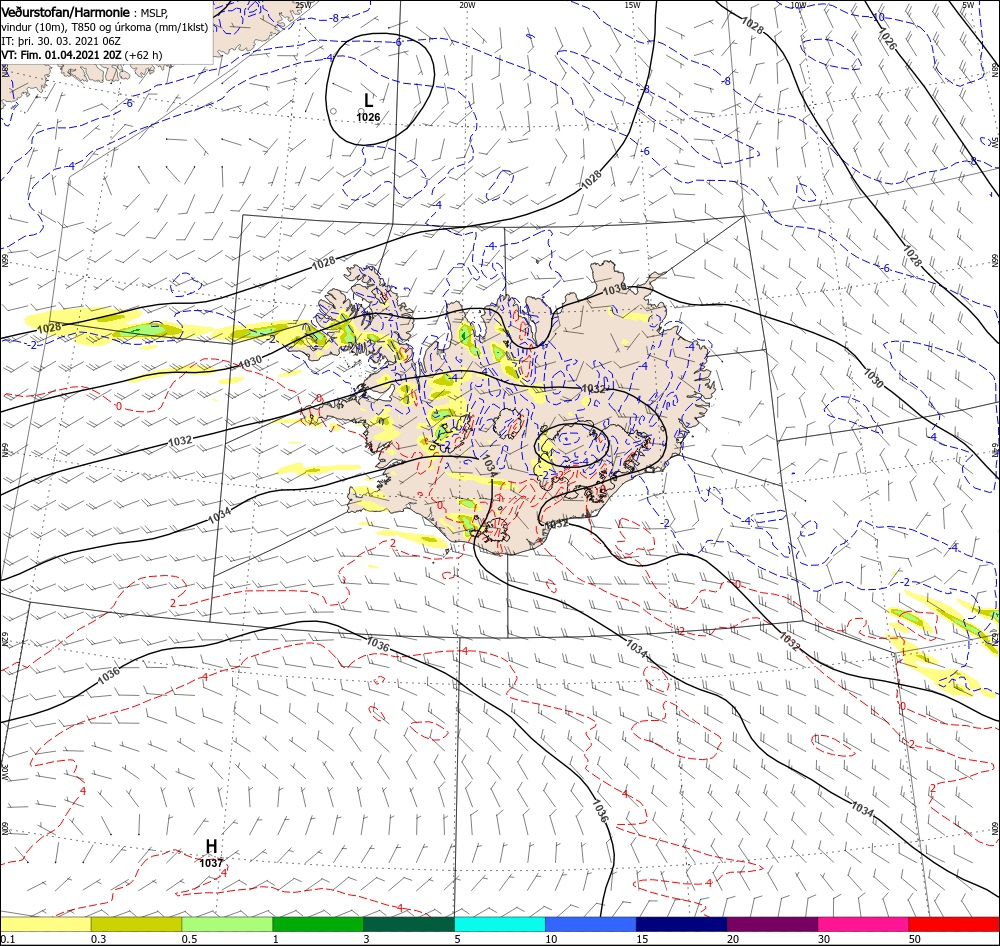Pick the light green 0.5 legend swatch
Viewport: 1000px width, 946px height.
pyautogui.click(x=227, y=924)
